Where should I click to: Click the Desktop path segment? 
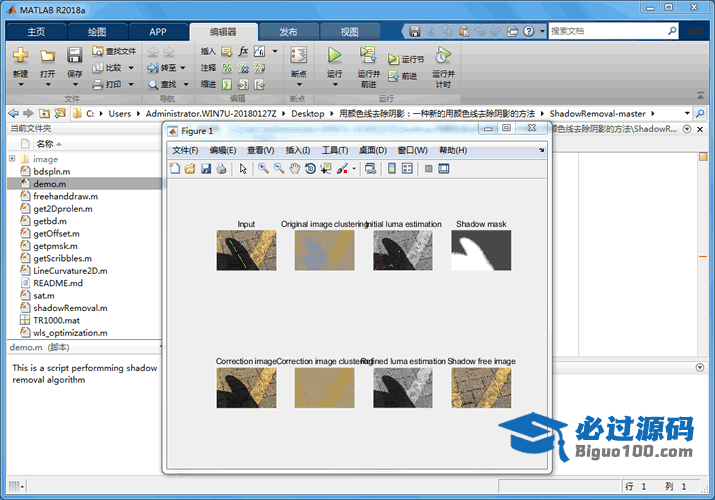tap(308, 113)
